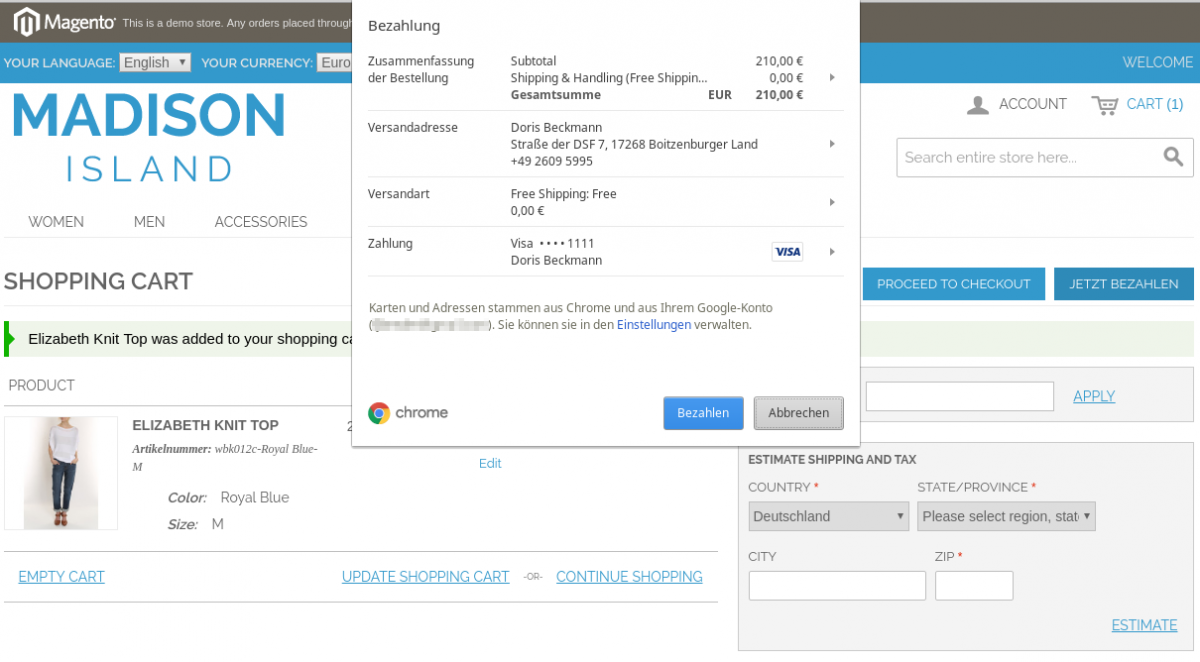This screenshot has width=1200, height=662.
Task: Click the Magento logo in the header
Action: click(x=64, y=21)
